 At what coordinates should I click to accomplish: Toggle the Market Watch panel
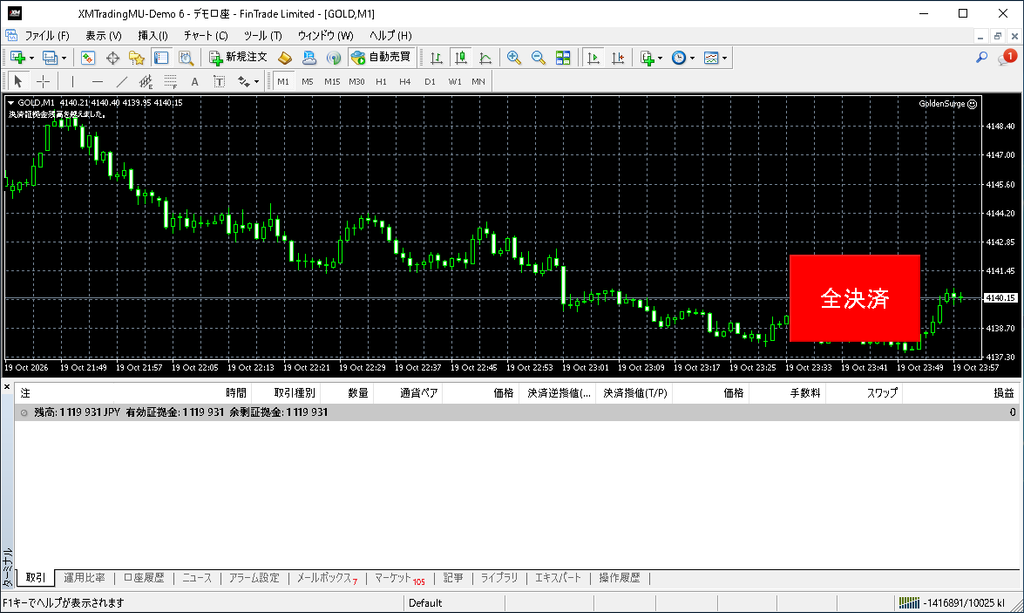click(x=88, y=58)
